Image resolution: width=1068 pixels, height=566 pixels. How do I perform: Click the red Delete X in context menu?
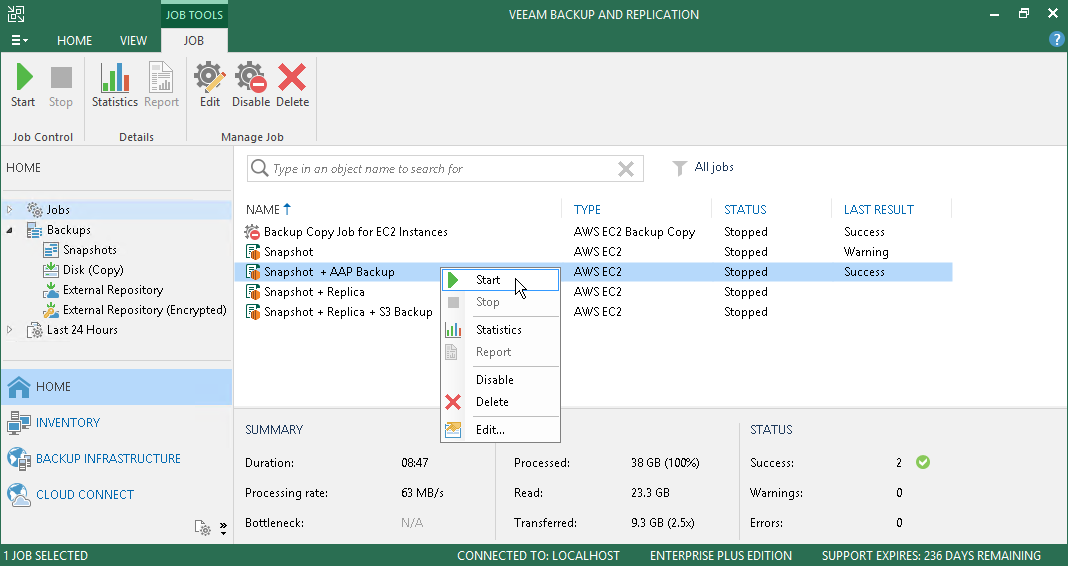tap(453, 402)
